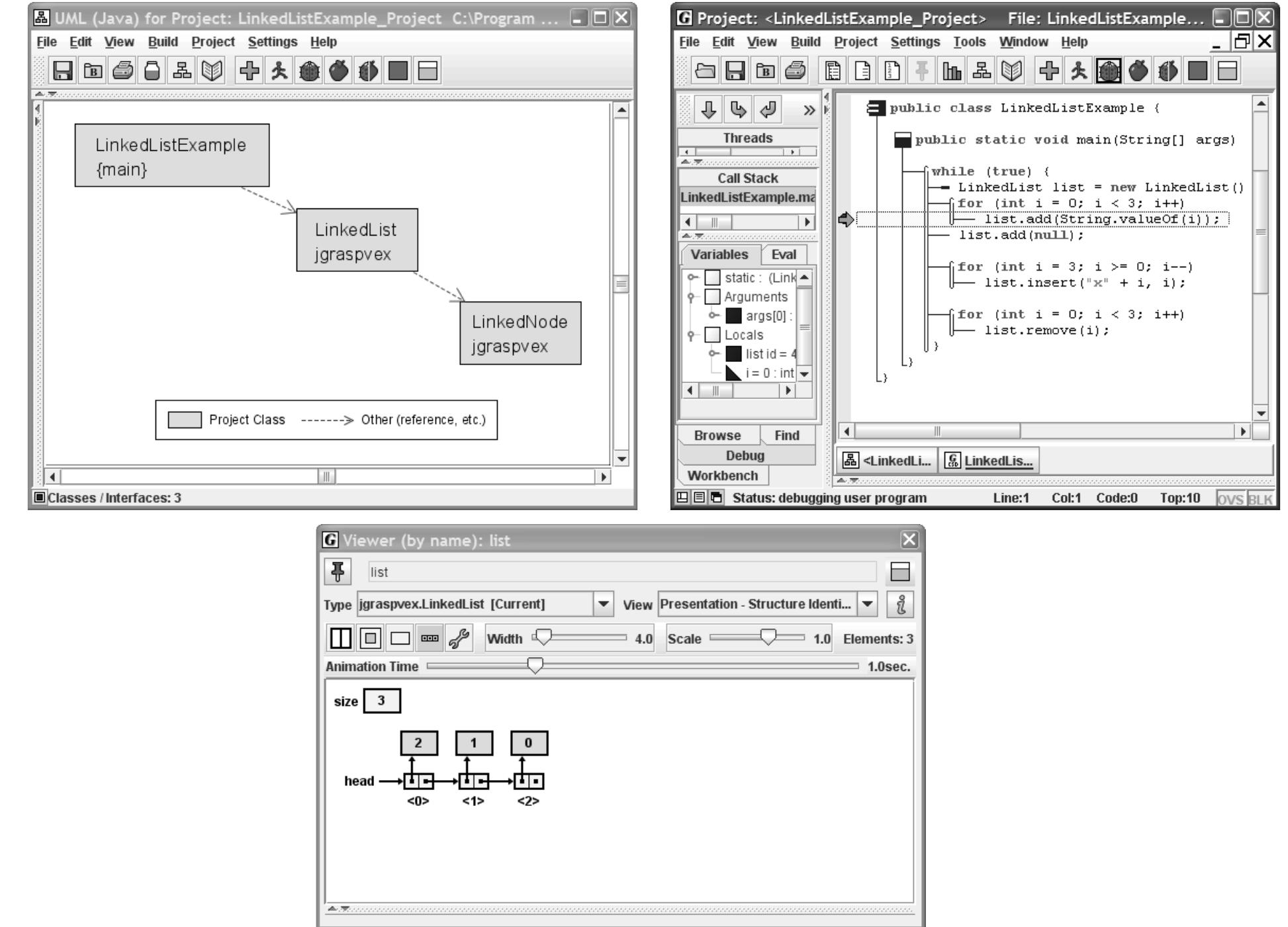Expand the static node in Variables tree
This screenshot has height=927, width=1288.
pyautogui.click(x=692, y=277)
